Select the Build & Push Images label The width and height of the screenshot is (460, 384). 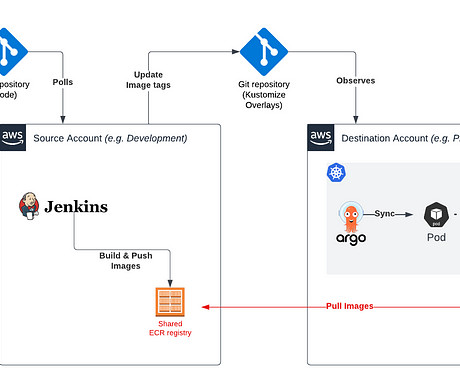(126, 261)
